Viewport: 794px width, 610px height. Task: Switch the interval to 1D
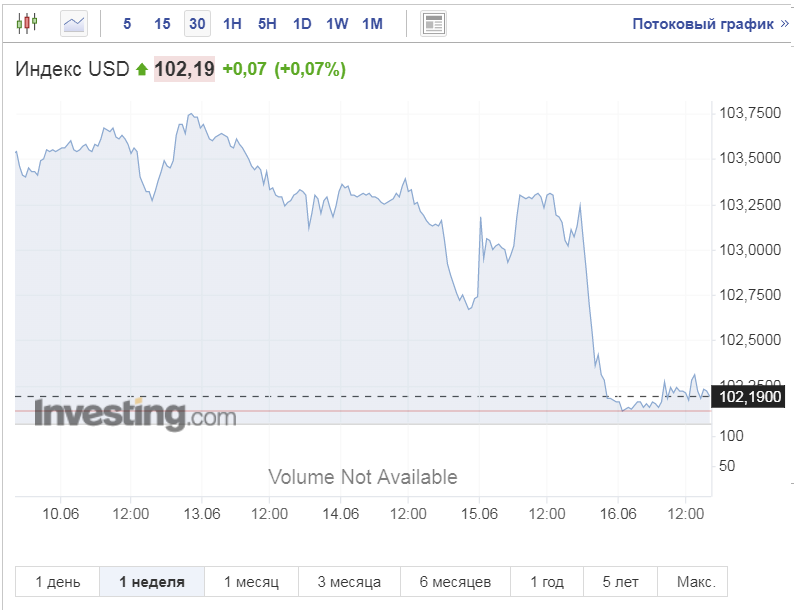(x=302, y=23)
